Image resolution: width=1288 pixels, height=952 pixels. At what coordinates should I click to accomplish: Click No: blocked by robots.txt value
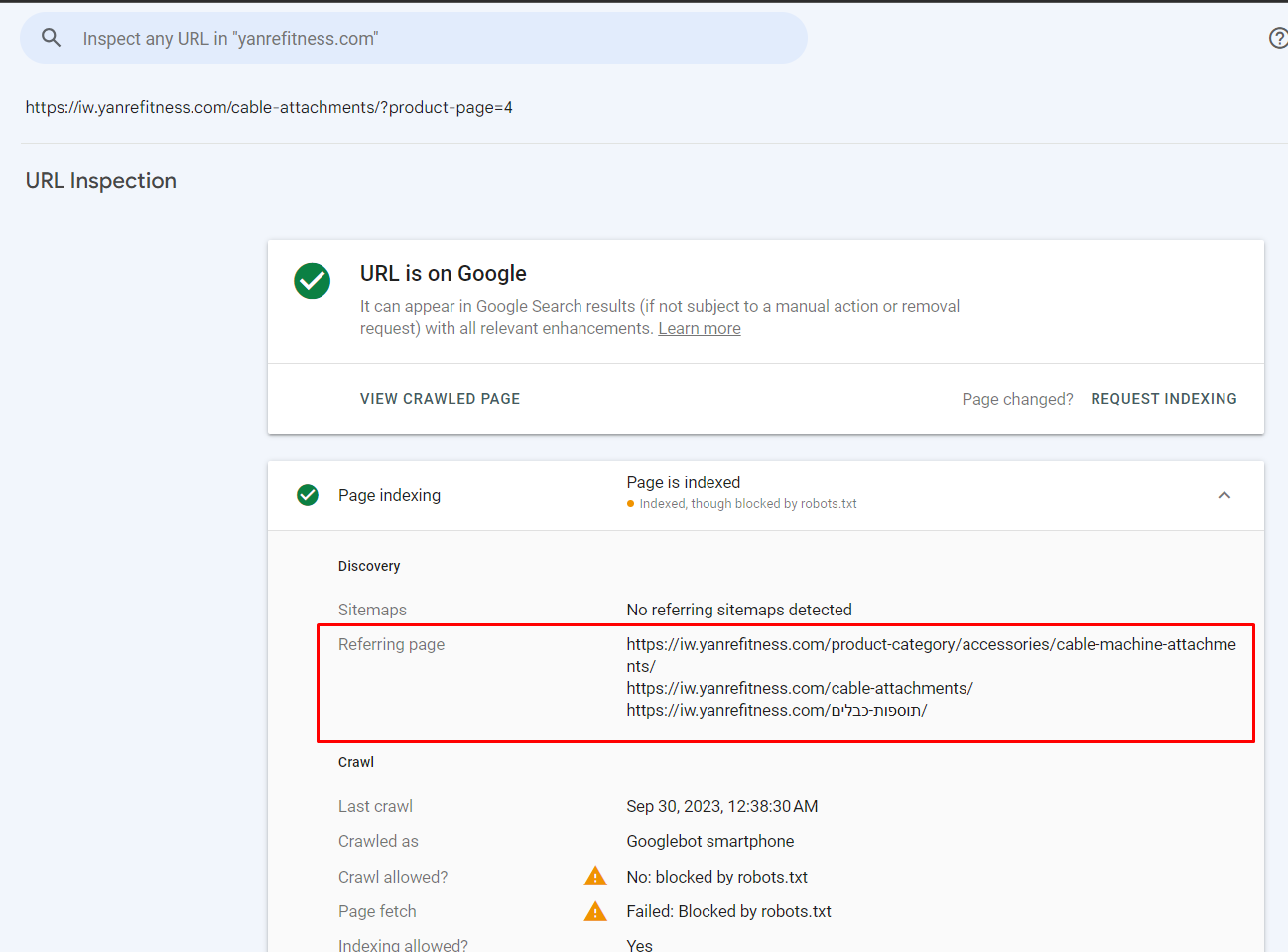pyautogui.click(x=717, y=877)
